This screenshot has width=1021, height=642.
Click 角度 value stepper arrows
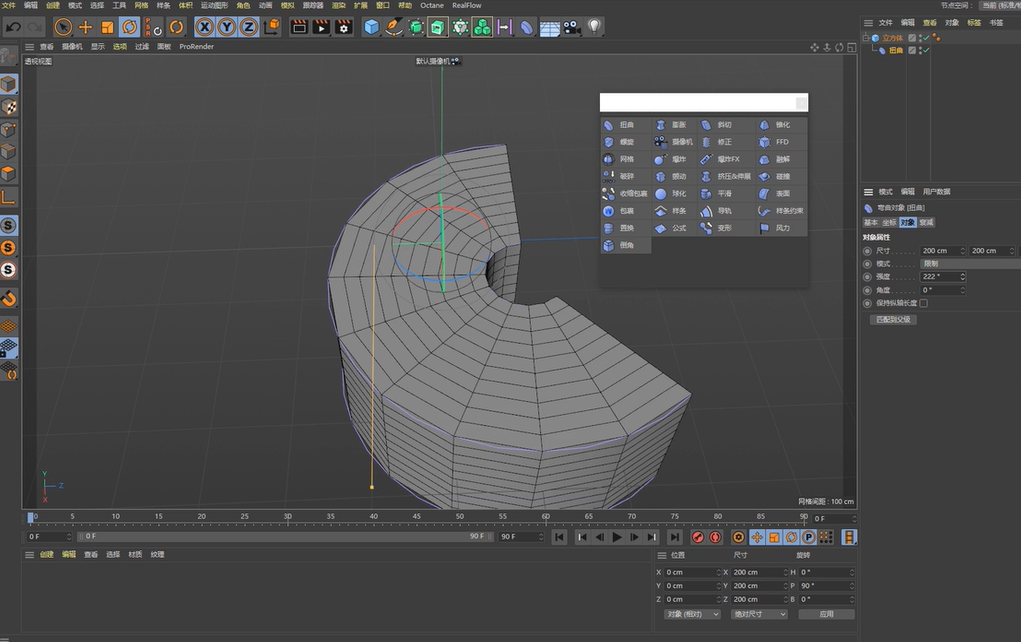(962, 290)
